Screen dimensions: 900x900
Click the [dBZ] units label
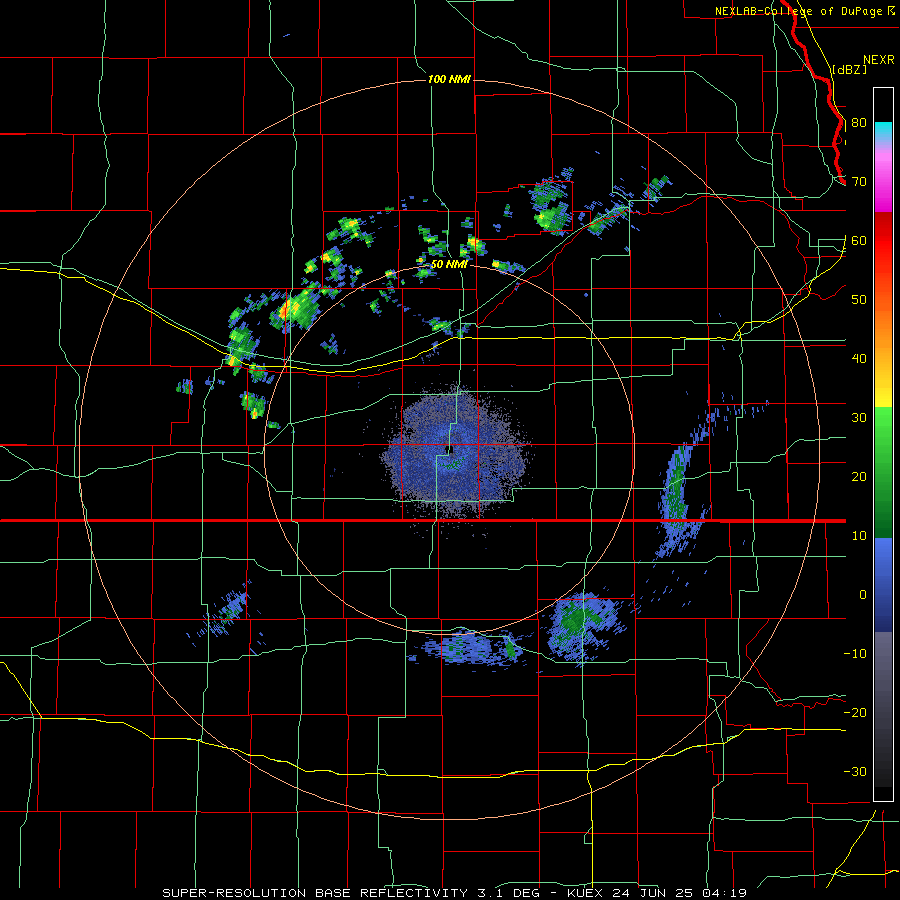pos(849,69)
